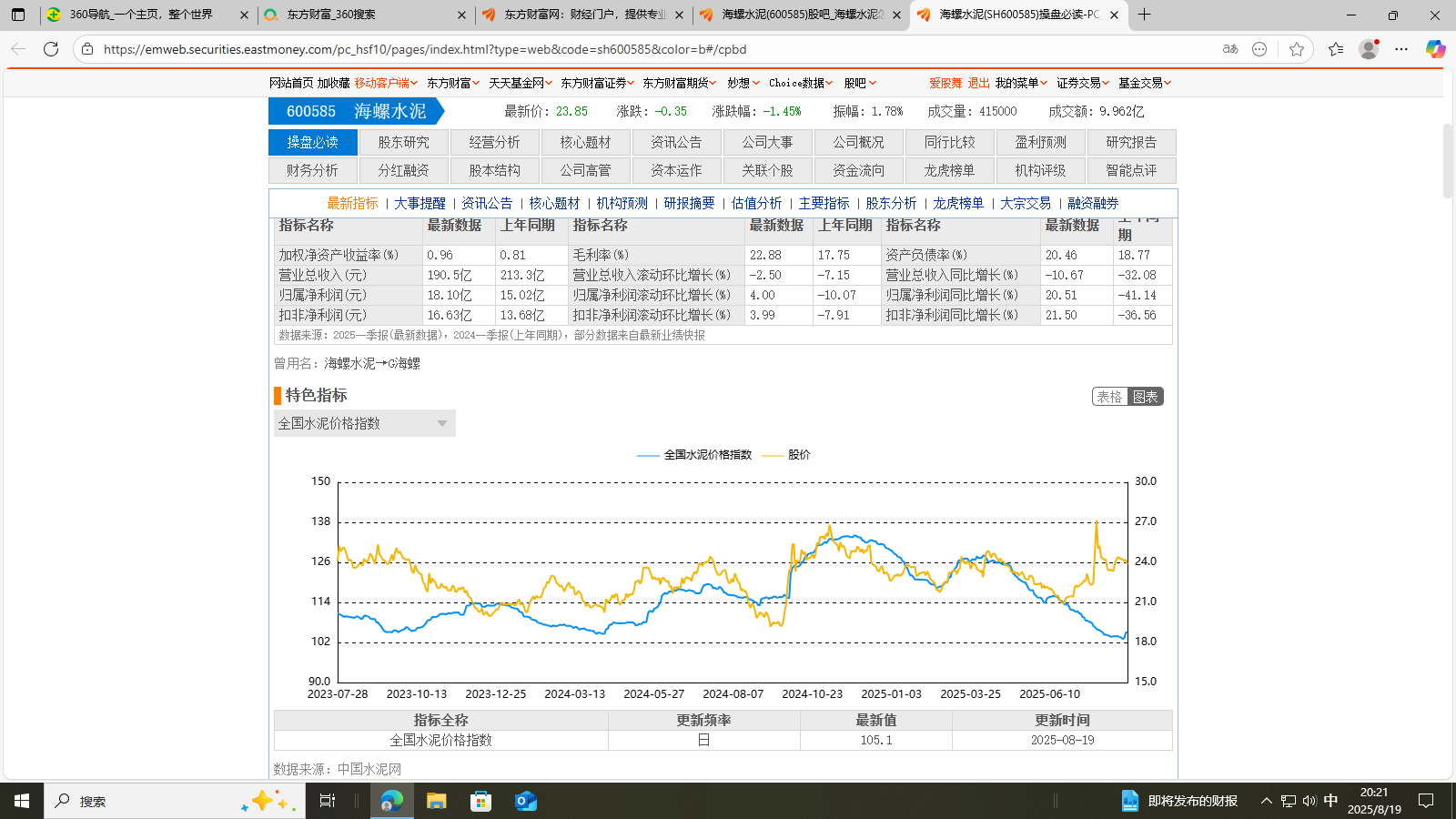This screenshot has width=1456, height=819.
Task: Jump to 大事提醒 section
Action: pyautogui.click(x=420, y=203)
